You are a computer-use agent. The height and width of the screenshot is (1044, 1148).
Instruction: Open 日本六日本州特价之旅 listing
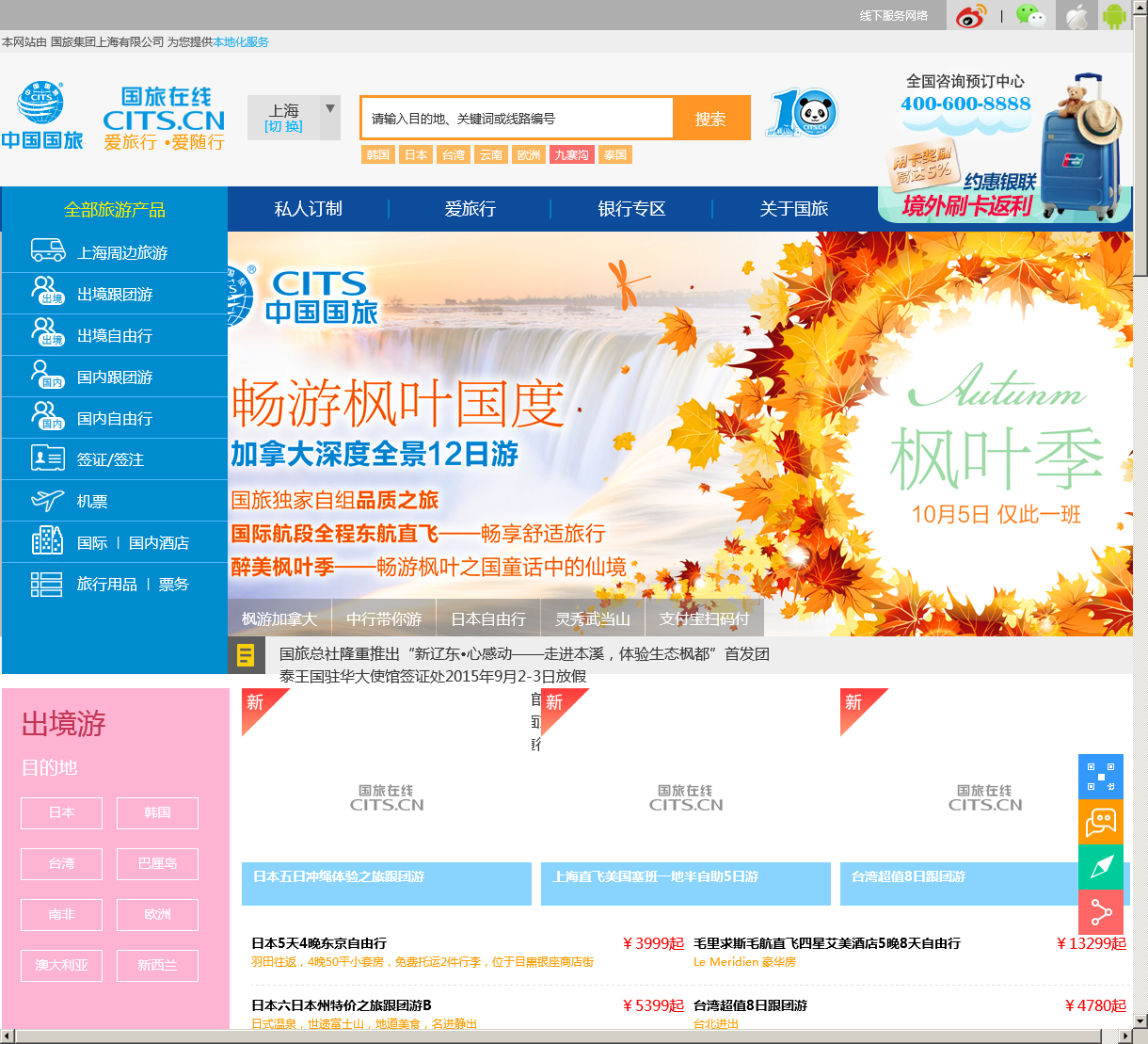[x=341, y=1005]
